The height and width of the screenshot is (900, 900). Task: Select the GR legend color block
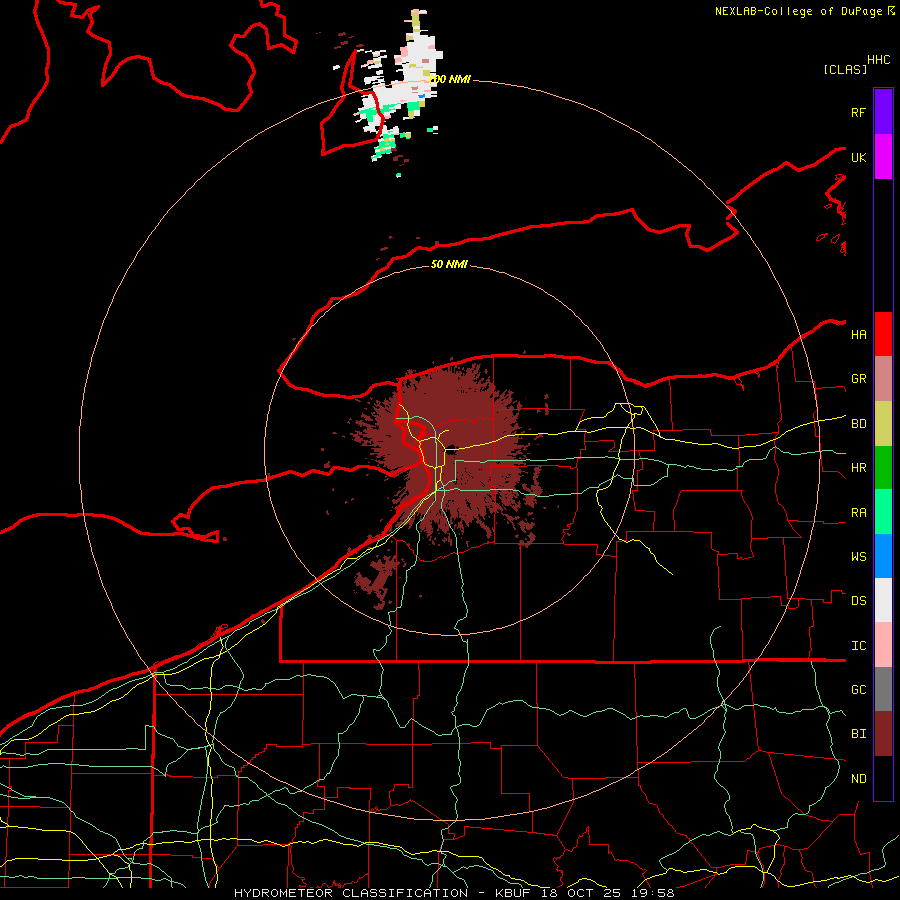[x=883, y=378]
